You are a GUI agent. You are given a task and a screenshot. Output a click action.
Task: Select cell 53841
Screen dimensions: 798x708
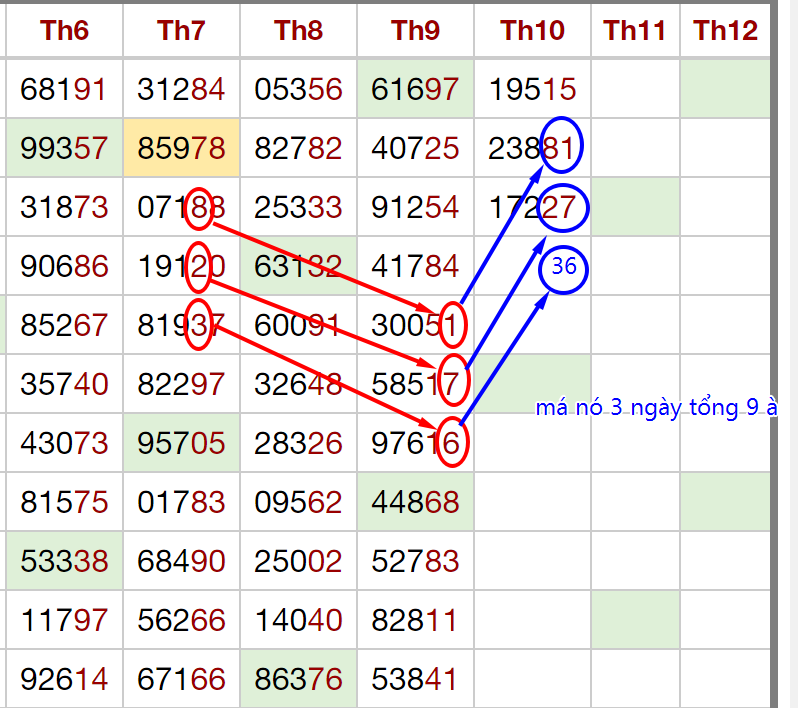(x=415, y=678)
